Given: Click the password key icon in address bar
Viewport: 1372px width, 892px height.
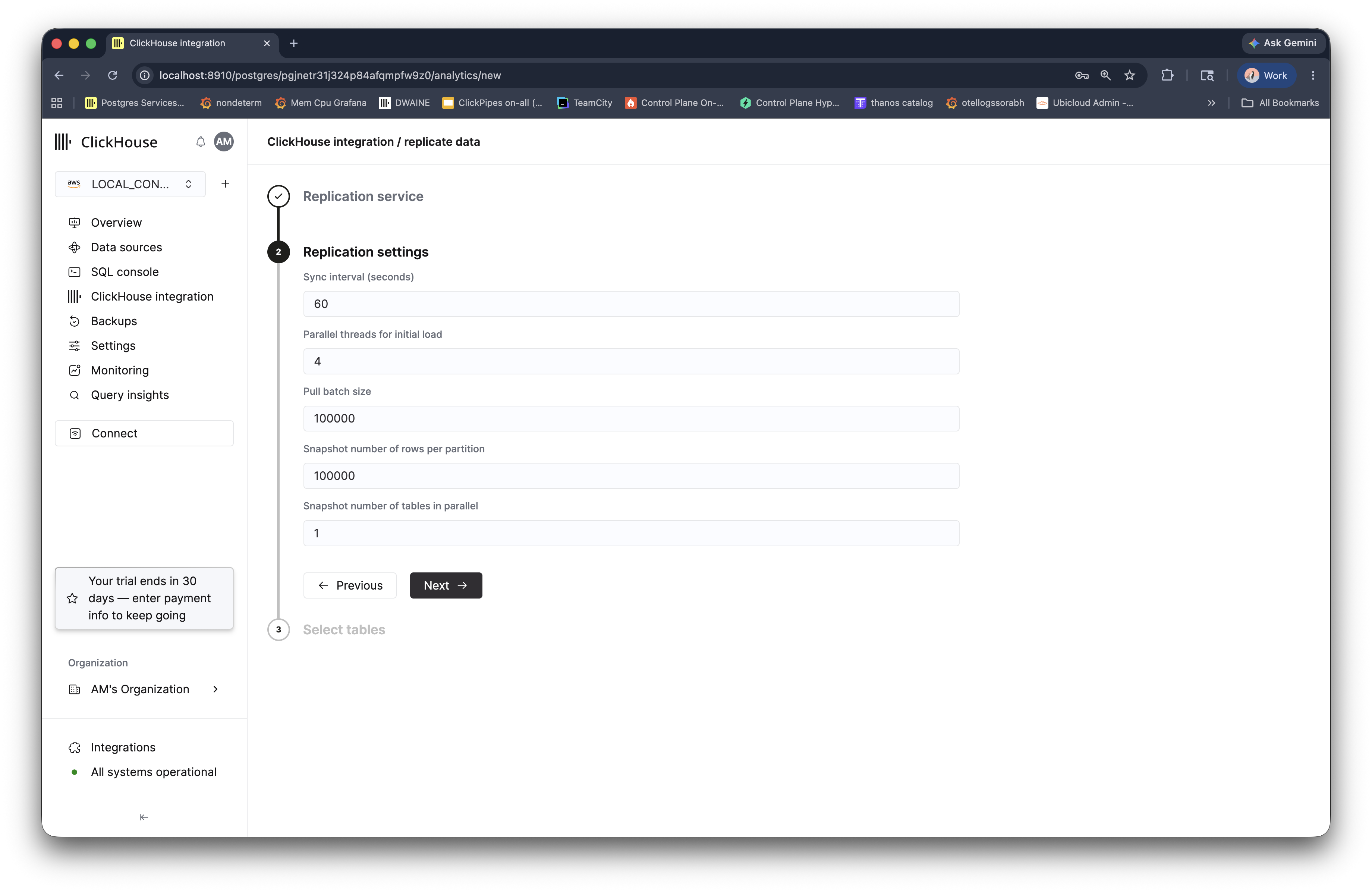Looking at the screenshot, I should click(1082, 76).
